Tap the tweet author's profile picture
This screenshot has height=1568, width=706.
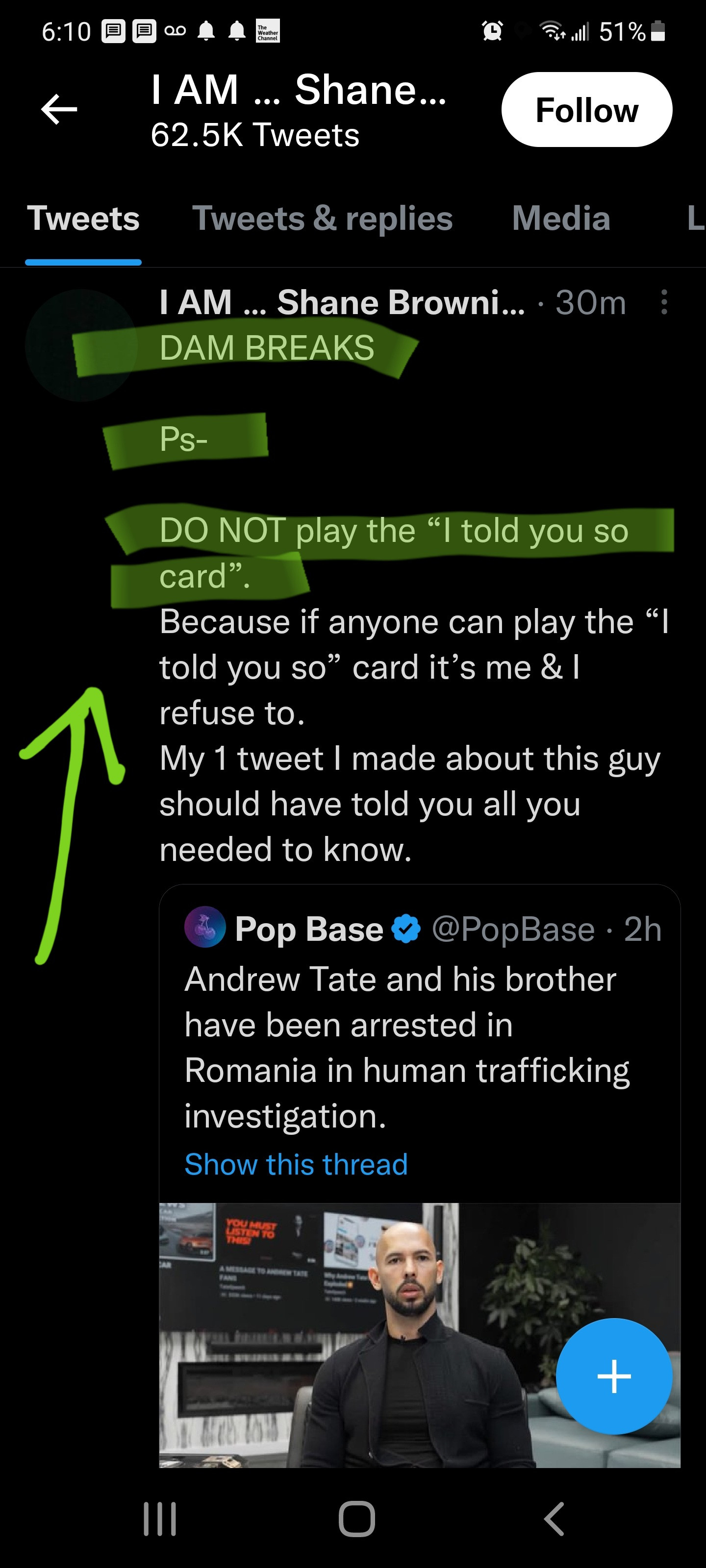tap(80, 345)
